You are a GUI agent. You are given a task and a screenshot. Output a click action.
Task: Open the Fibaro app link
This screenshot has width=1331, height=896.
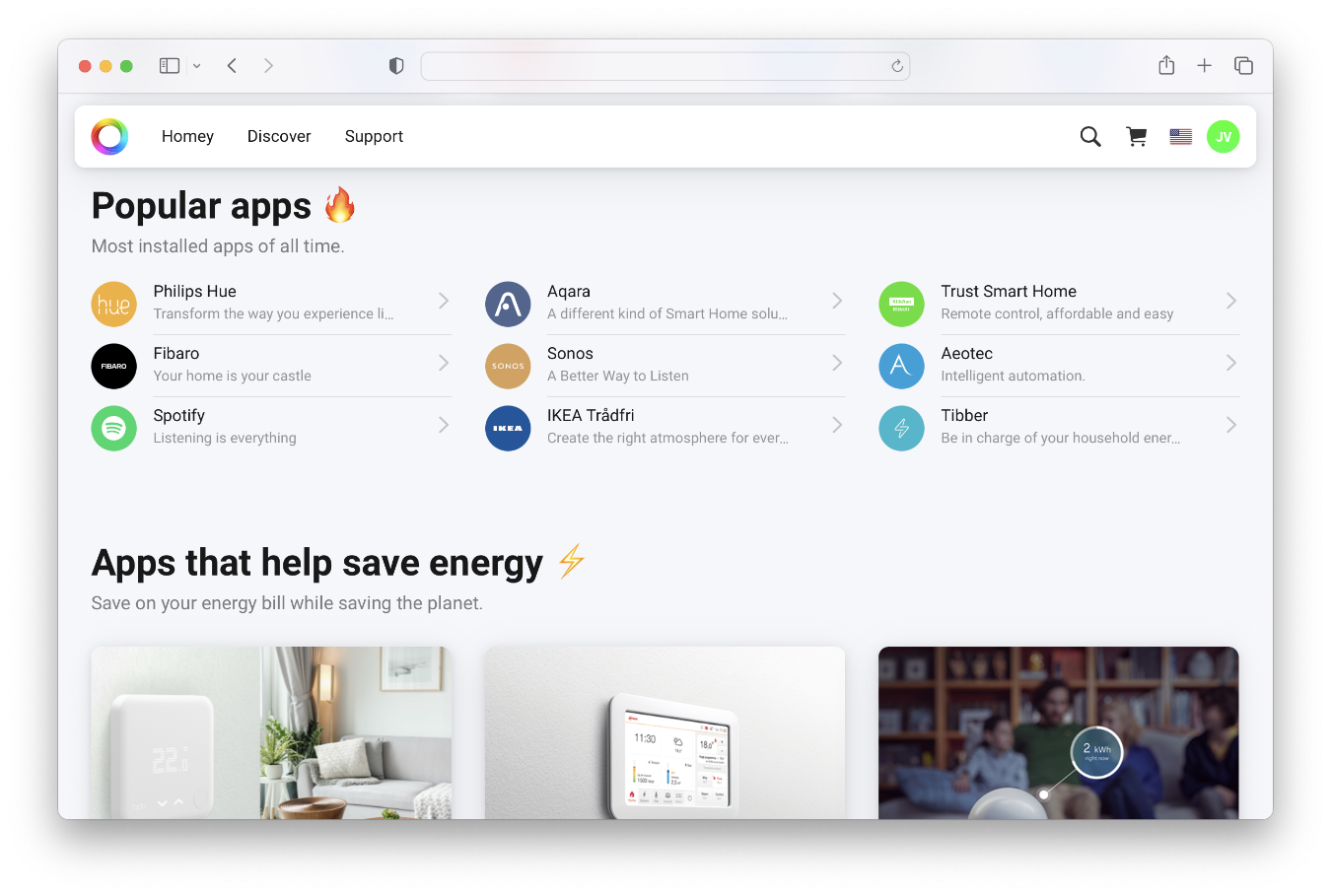tap(271, 366)
